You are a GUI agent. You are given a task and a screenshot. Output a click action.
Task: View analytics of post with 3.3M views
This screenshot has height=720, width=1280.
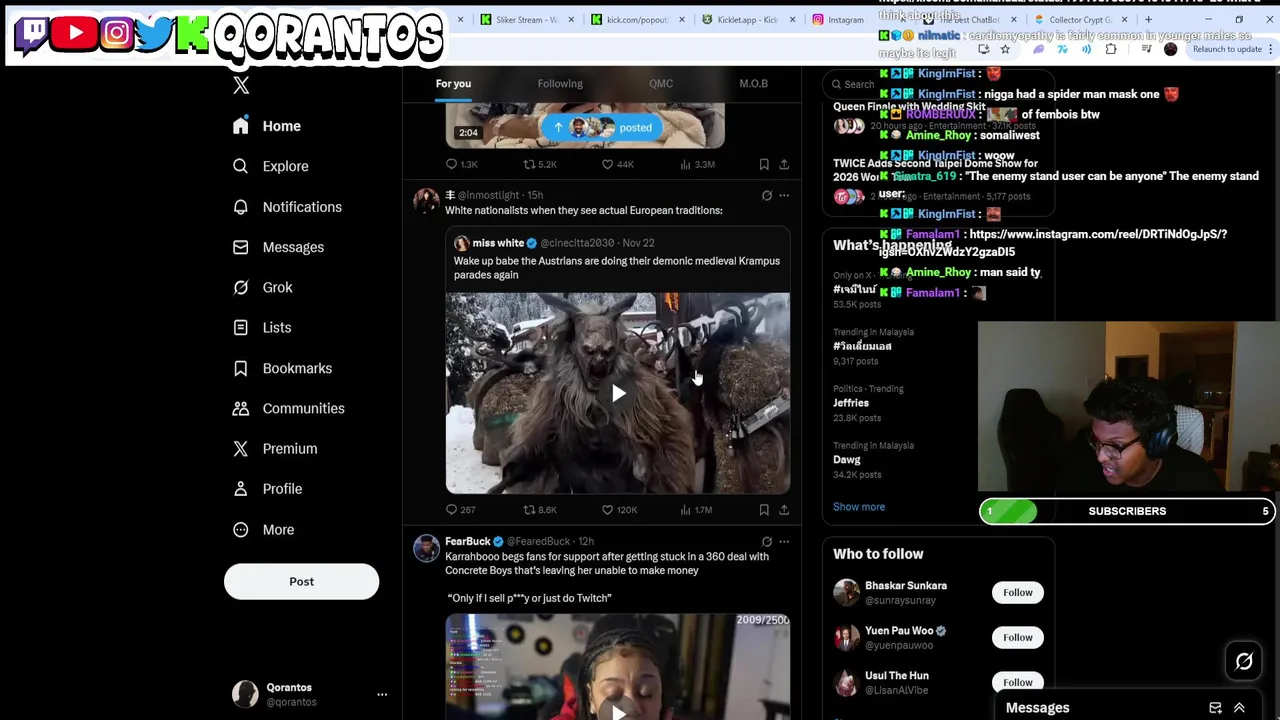pyautogui.click(x=697, y=164)
